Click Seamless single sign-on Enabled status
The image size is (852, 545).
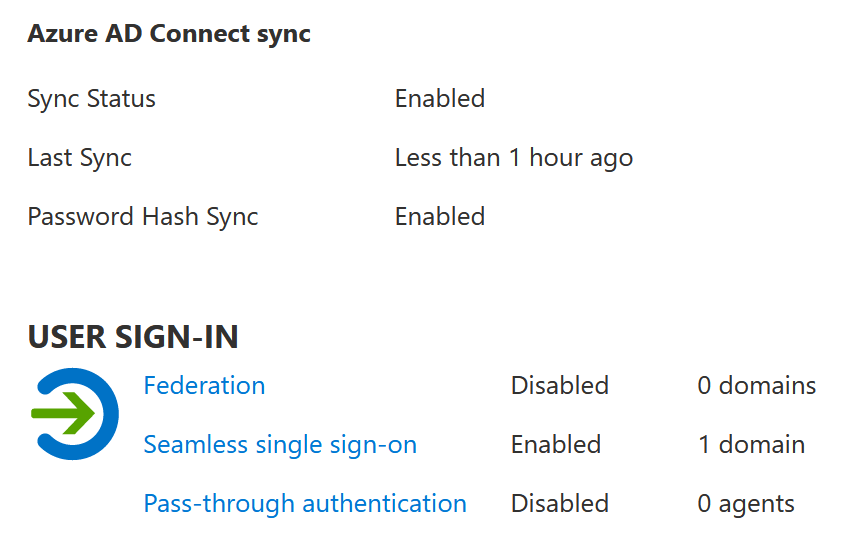pyautogui.click(x=556, y=445)
